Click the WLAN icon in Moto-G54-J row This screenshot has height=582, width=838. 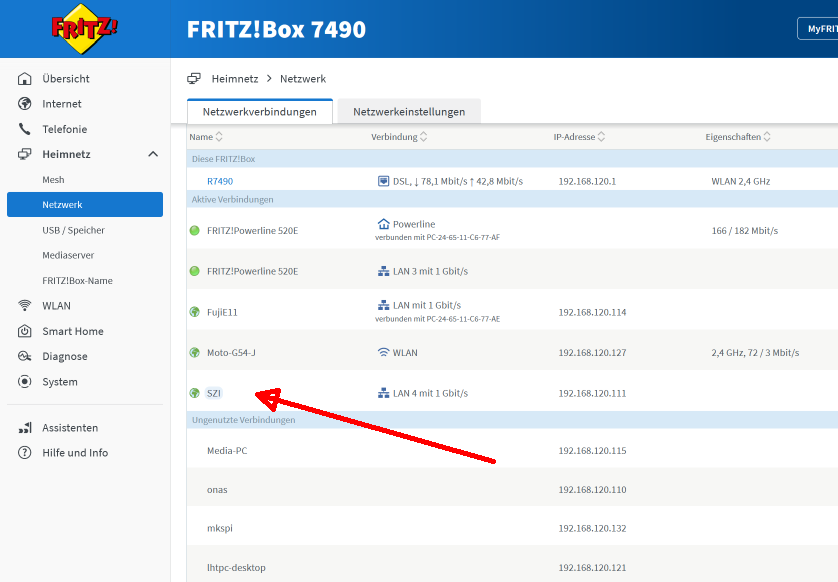[x=383, y=353]
